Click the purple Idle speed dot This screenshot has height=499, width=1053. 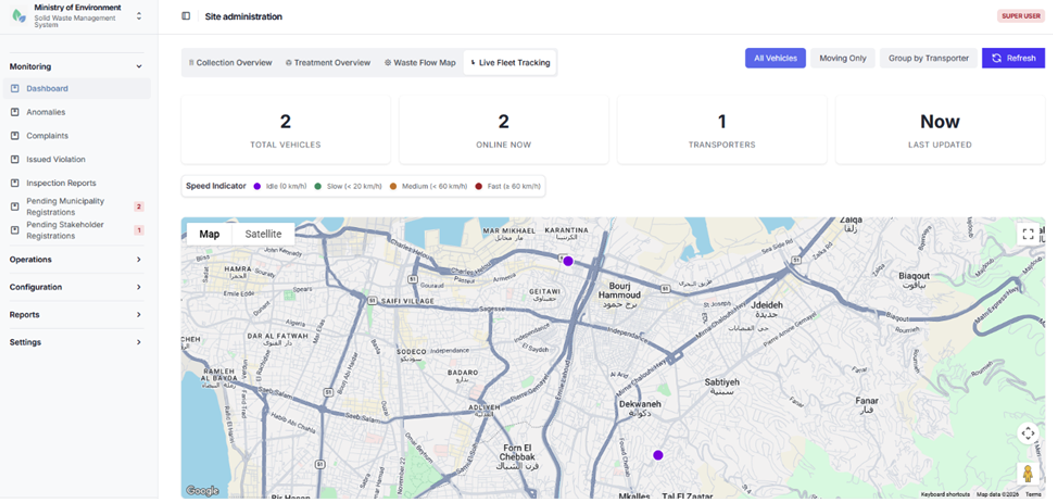coord(257,186)
